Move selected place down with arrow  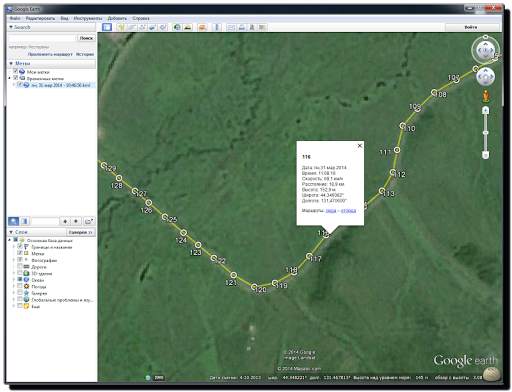pyautogui.click(x=76, y=221)
